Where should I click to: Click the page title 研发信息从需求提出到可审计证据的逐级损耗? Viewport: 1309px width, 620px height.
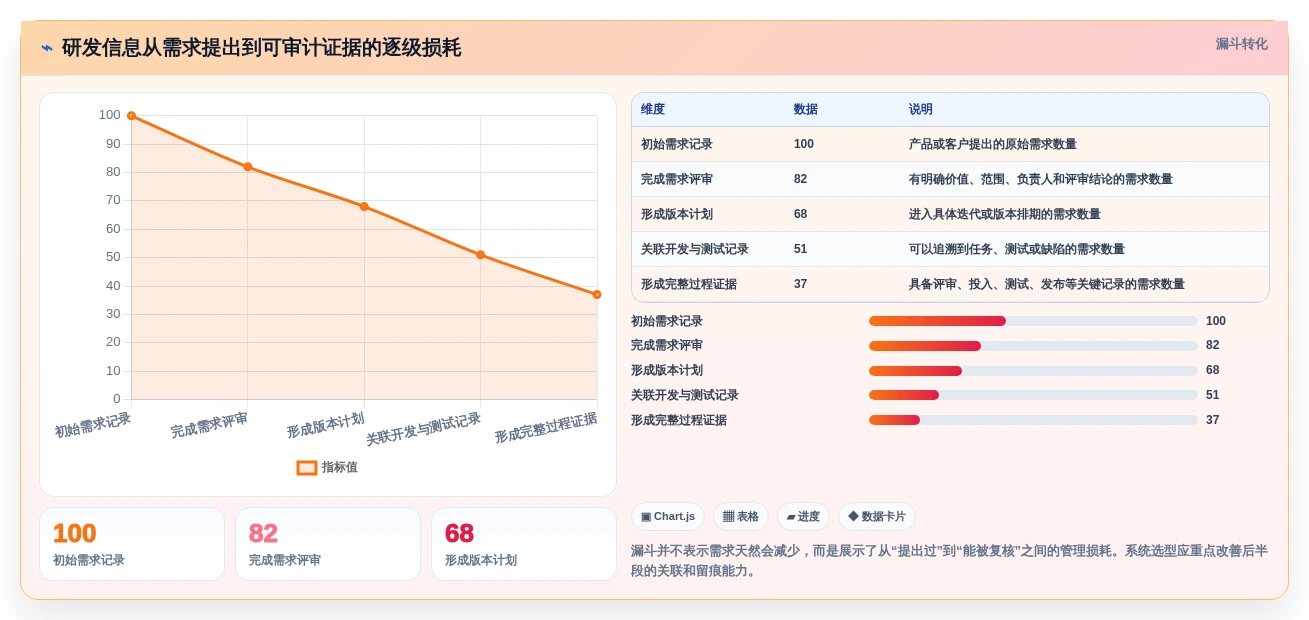[x=261, y=48]
